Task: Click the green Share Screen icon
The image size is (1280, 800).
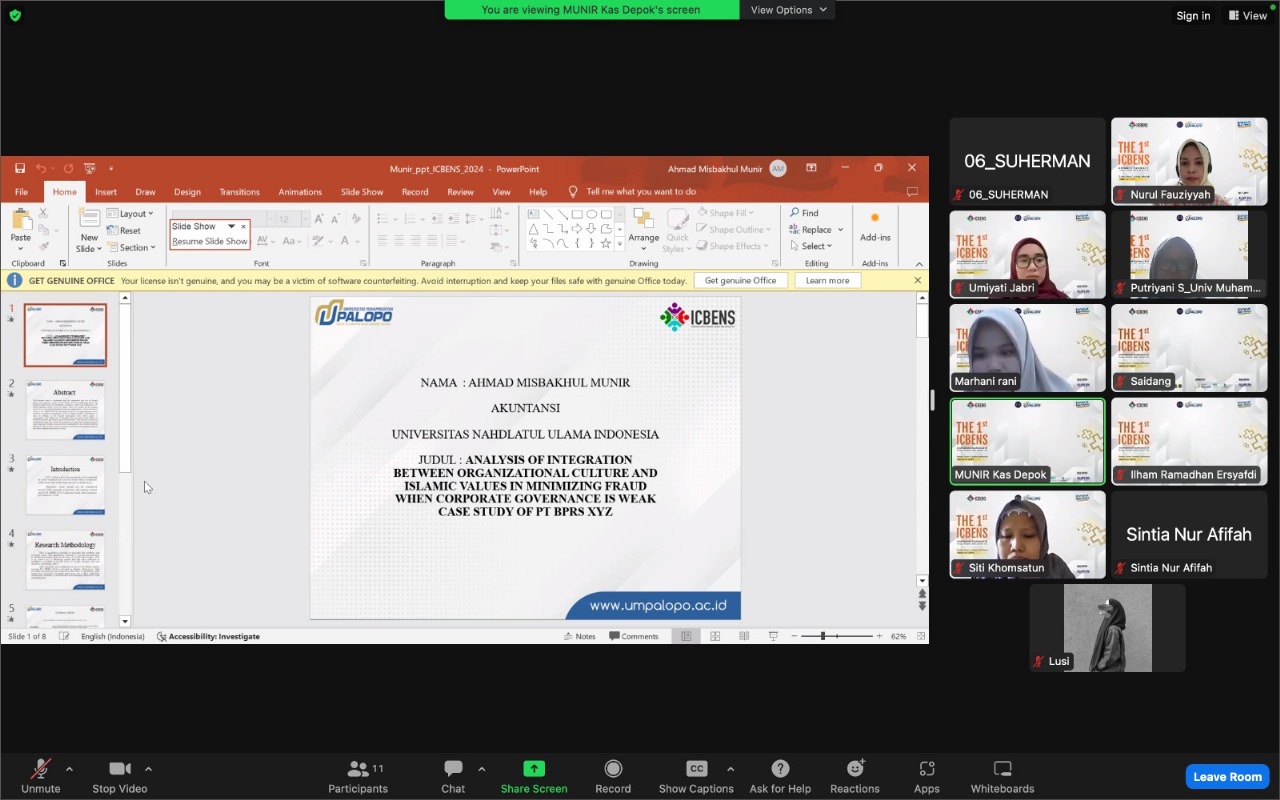Action: [x=534, y=769]
